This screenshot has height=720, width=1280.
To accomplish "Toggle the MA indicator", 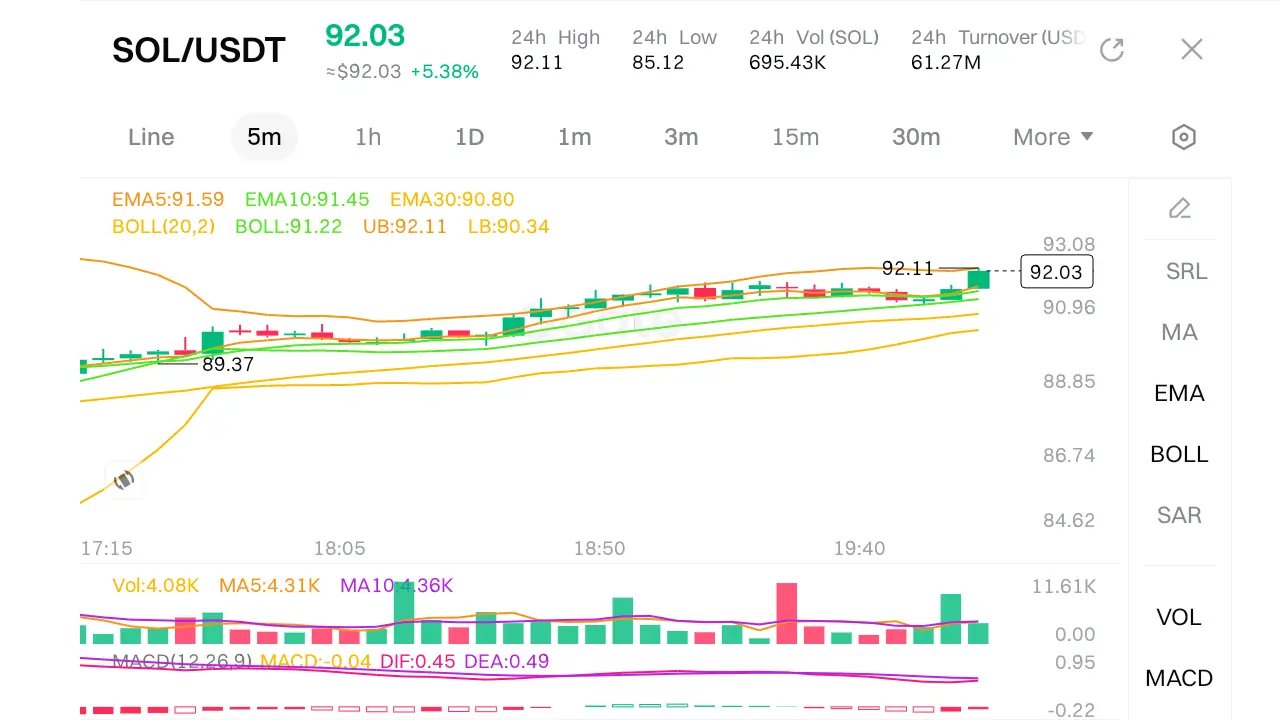I will coord(1180,332).
